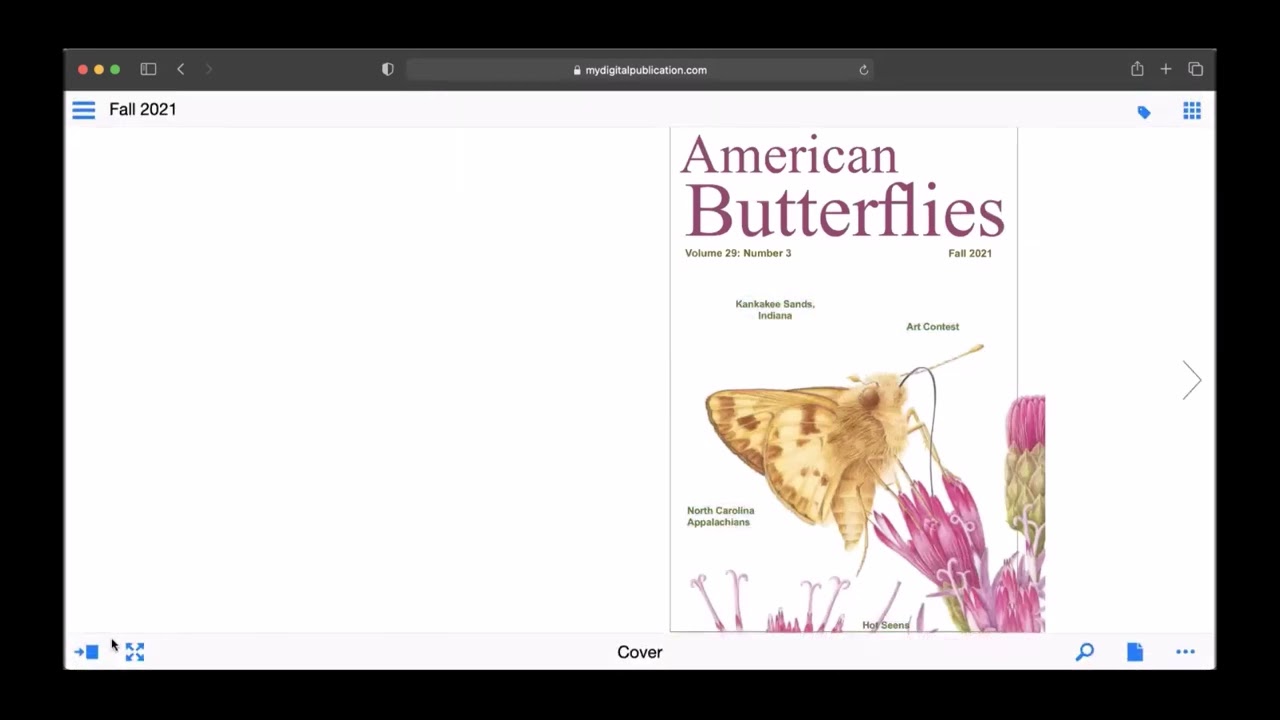This screenshot has width=1280, height=720.
Task: Close the Safari window with red button
Action: coord(83,69)
